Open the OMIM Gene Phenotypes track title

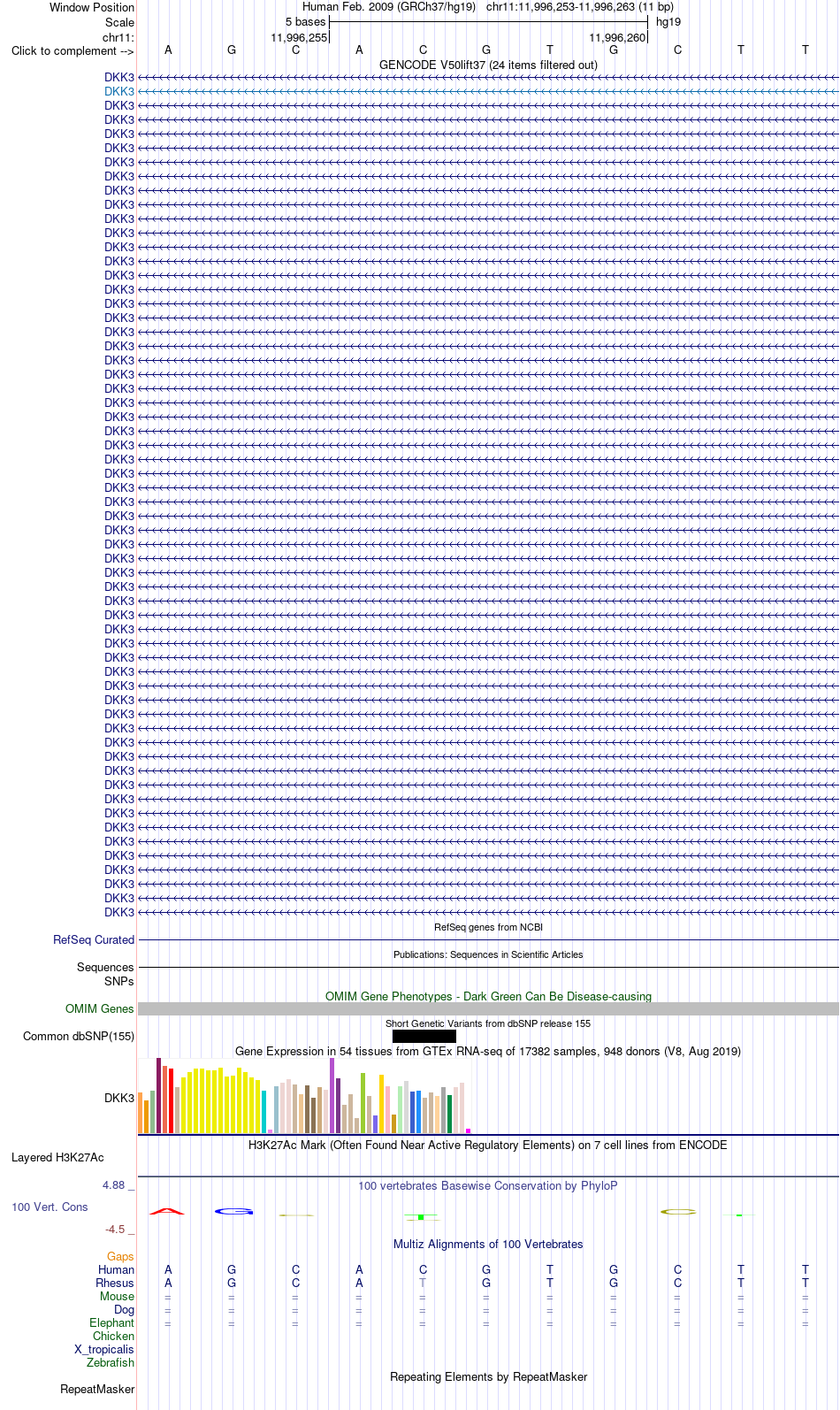pos(488,996)
